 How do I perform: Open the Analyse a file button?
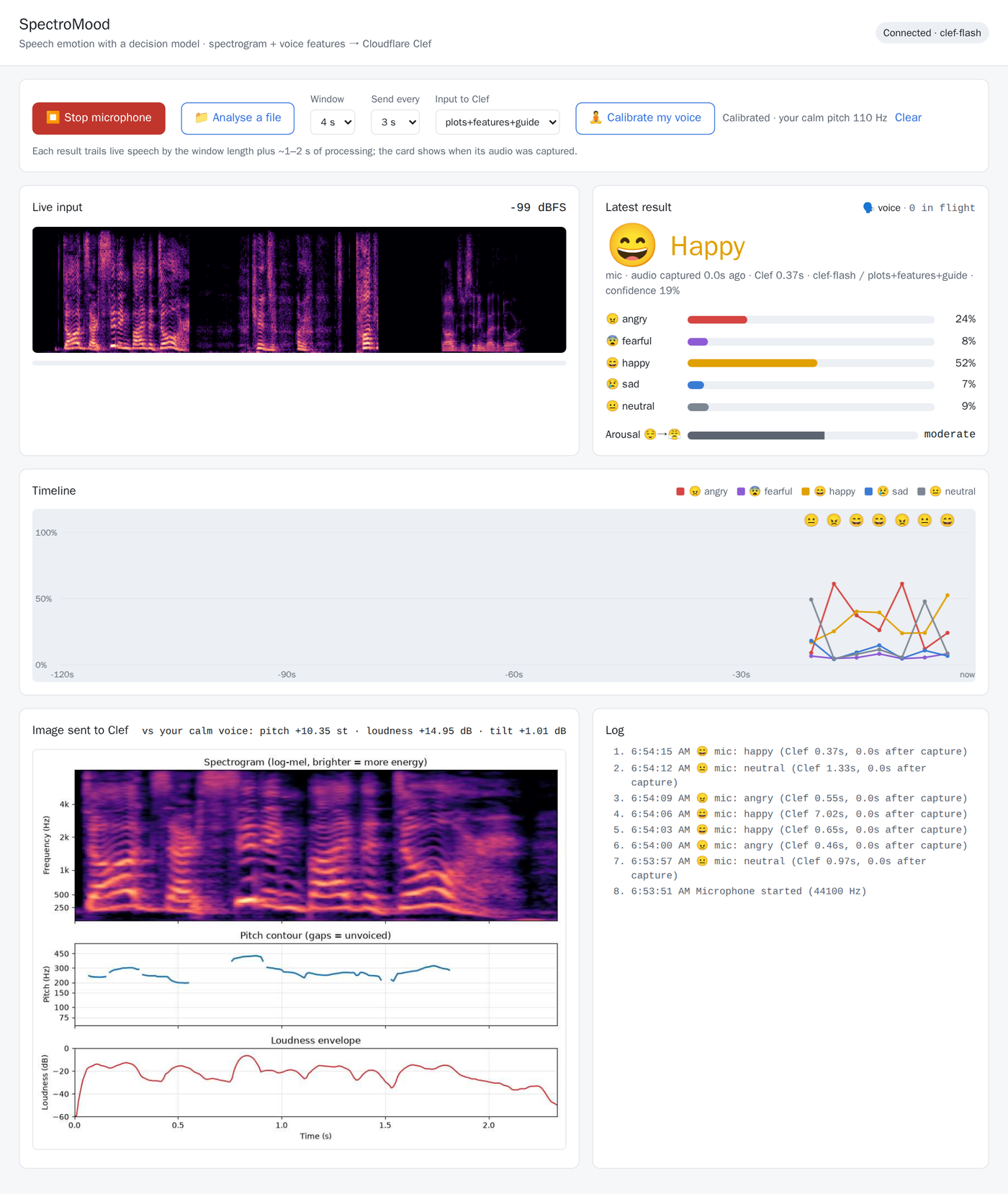[x=238, y=118]
